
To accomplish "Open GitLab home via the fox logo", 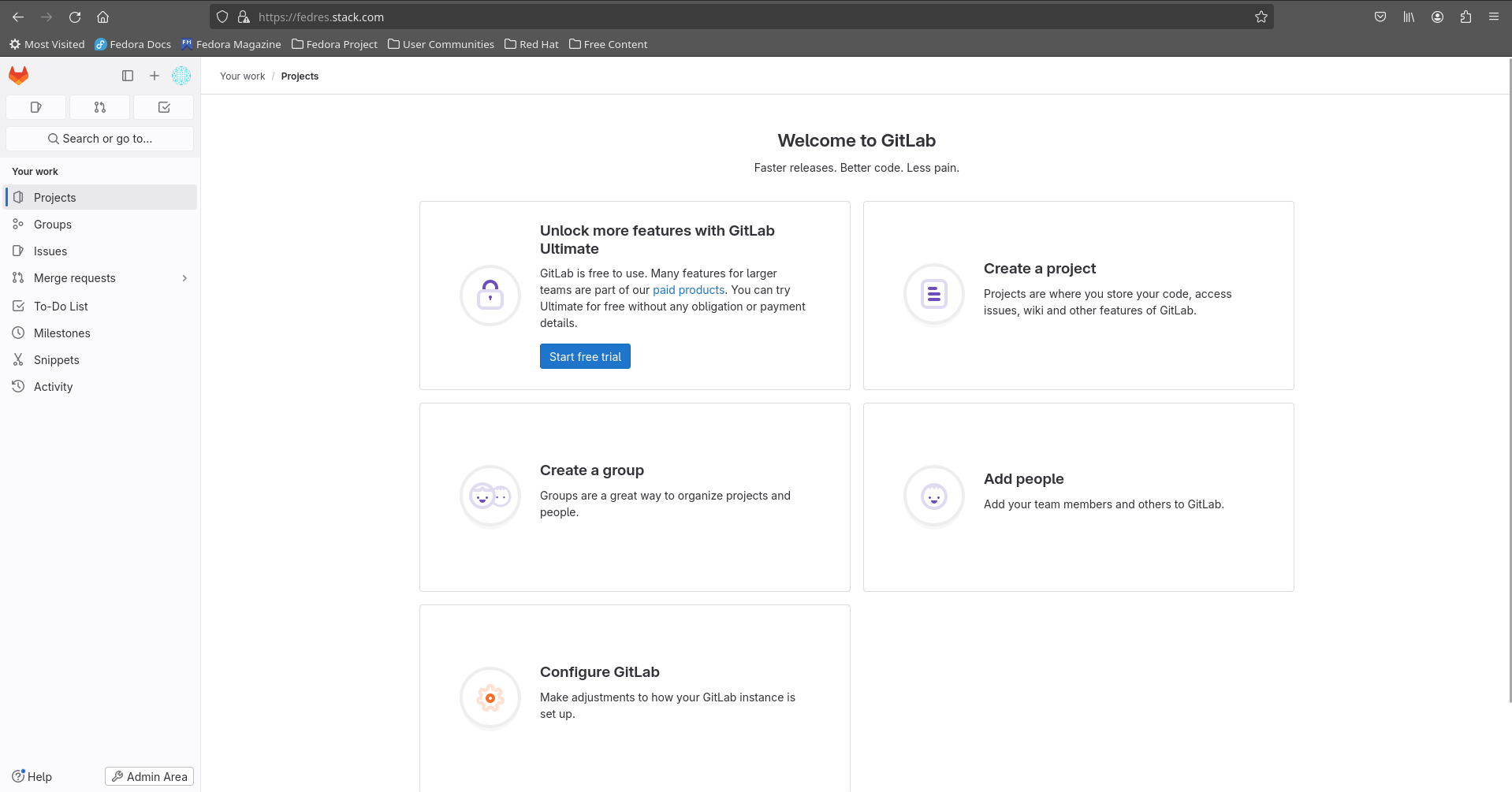I will [17, 75].
